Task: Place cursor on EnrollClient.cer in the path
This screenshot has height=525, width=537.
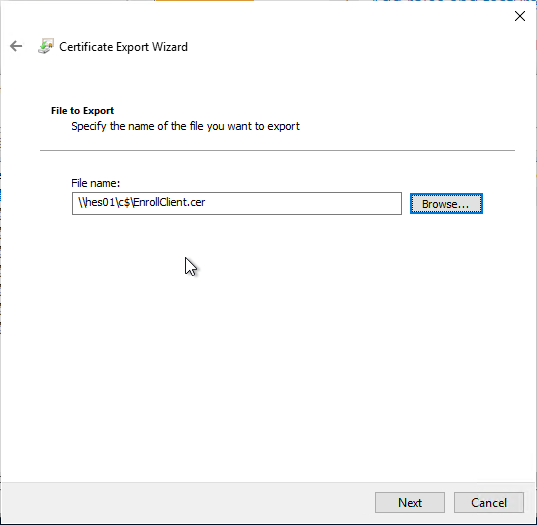Action: [169, 202]
